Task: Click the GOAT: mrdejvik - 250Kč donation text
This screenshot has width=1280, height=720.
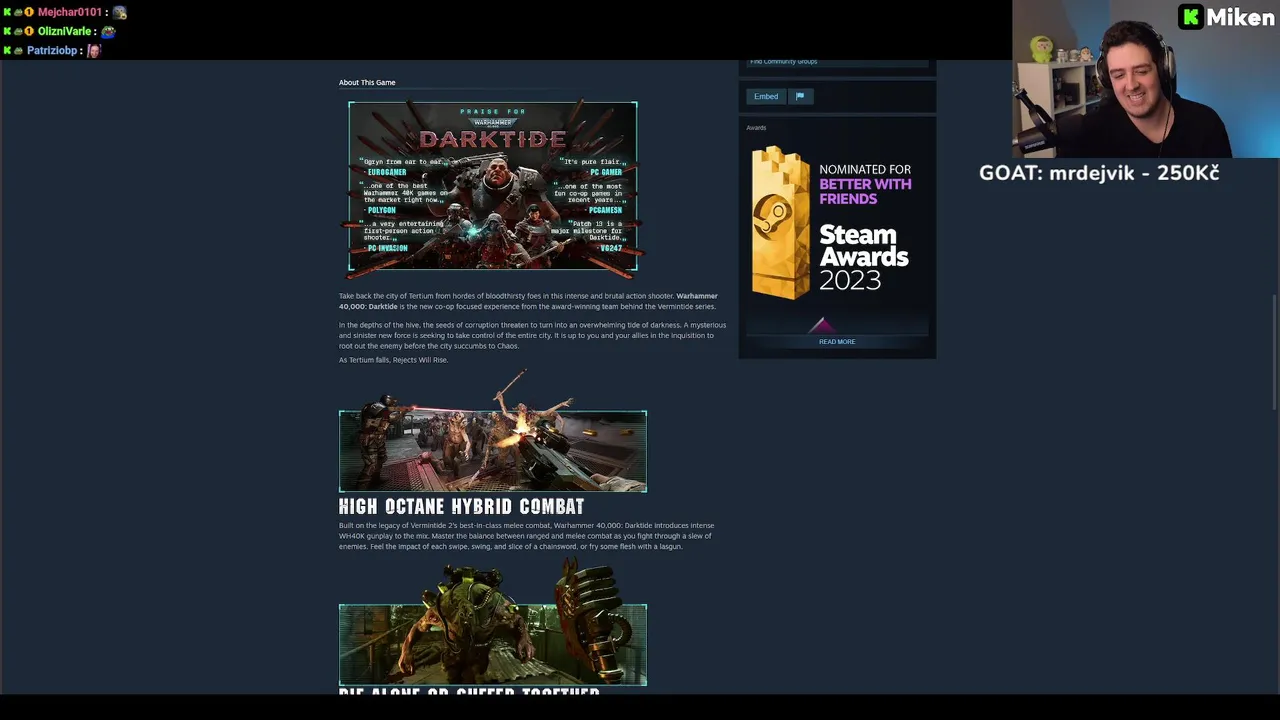Action: click(1099, 172)
